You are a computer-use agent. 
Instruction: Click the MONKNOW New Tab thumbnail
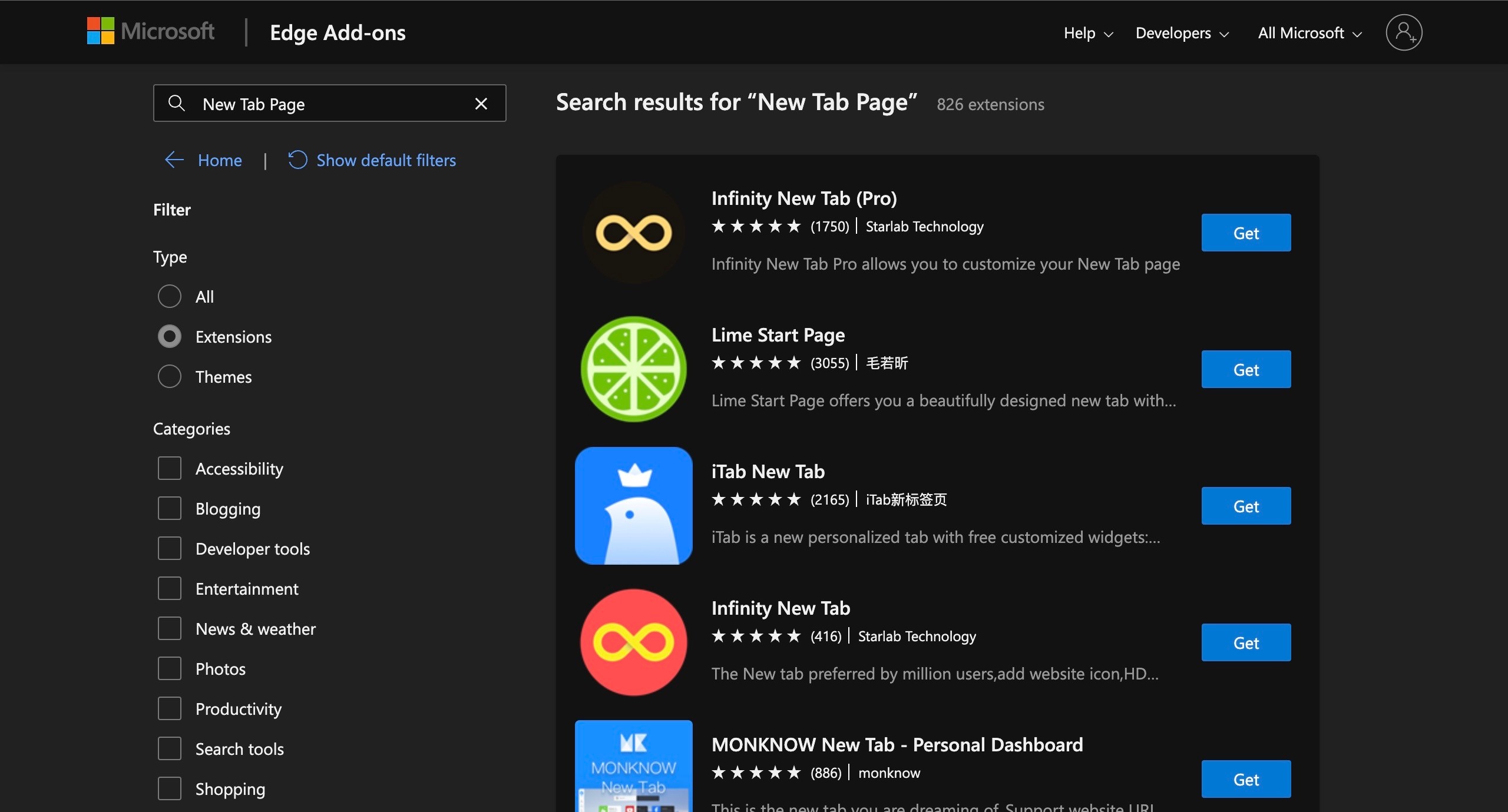click(633, 765)
